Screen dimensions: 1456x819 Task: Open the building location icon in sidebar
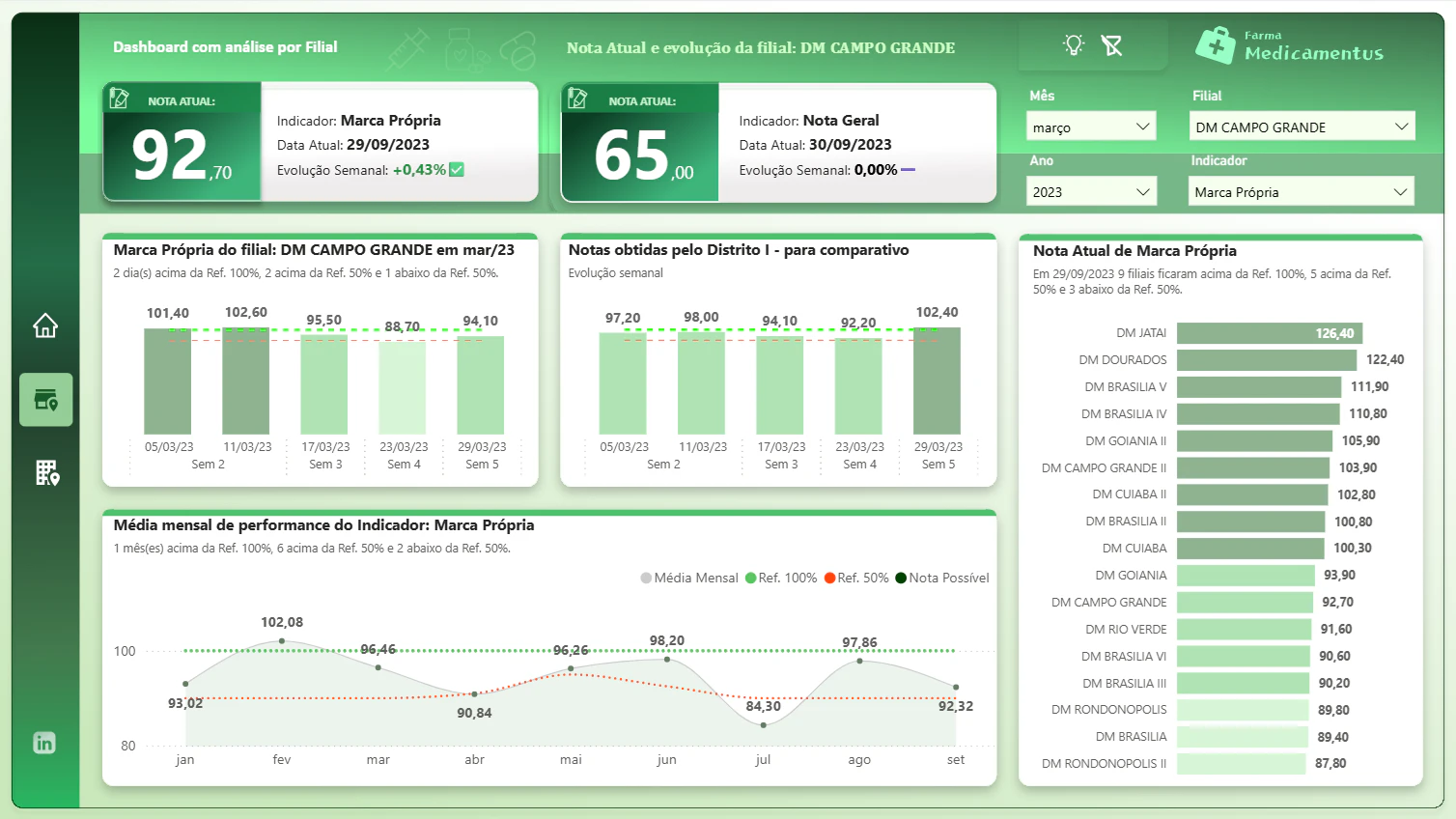46,472
